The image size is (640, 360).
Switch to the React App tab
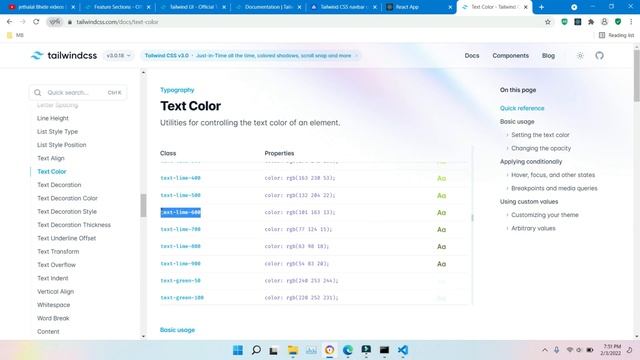pyautogui.click(x=419, y=7)
